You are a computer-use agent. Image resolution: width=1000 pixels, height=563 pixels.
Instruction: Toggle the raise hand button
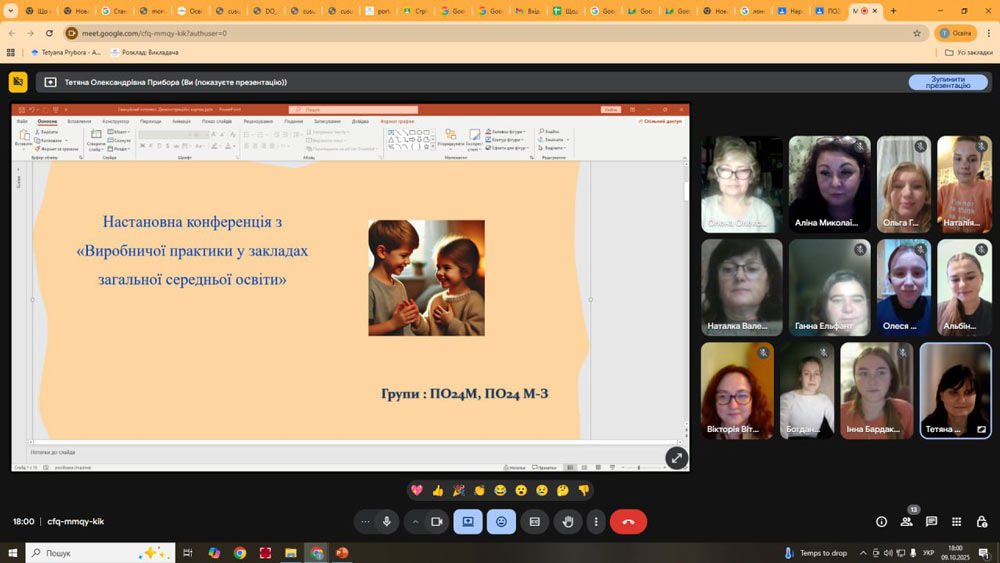click(x=568, y=521)
